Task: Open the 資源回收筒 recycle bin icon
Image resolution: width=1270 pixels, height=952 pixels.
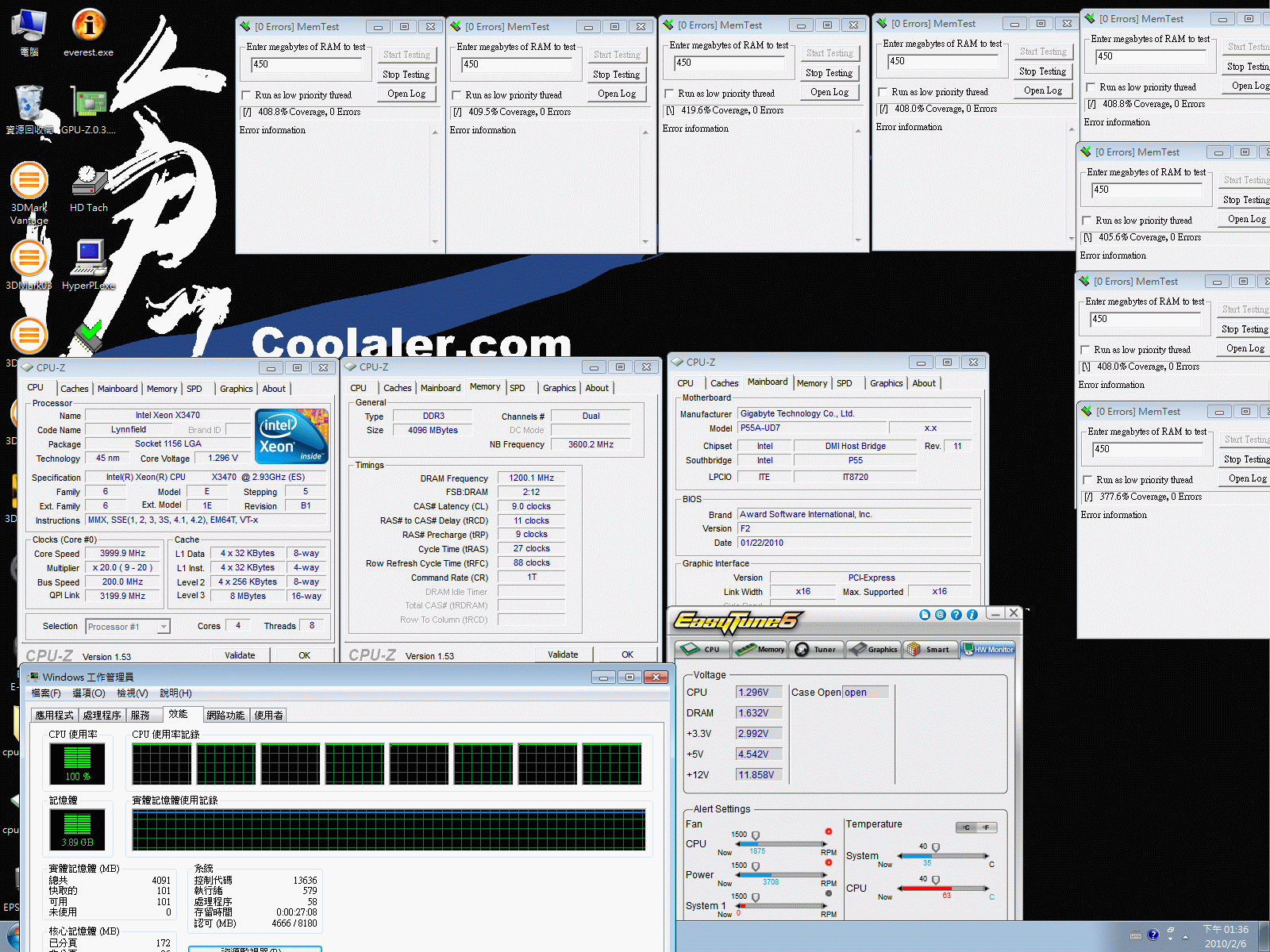Action: tap(29, 109)
